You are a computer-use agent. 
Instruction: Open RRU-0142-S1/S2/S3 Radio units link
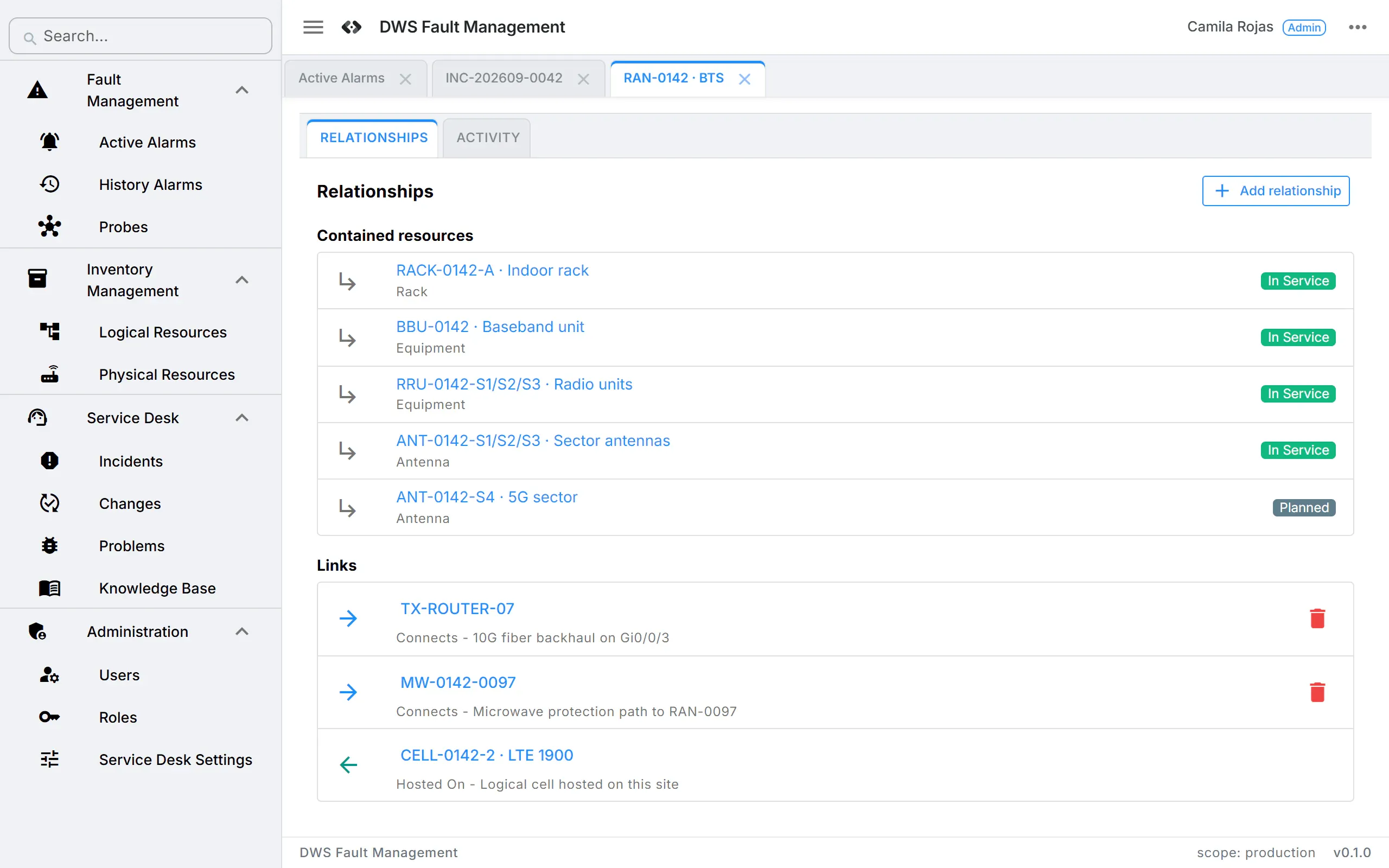(x=514, y=384)
